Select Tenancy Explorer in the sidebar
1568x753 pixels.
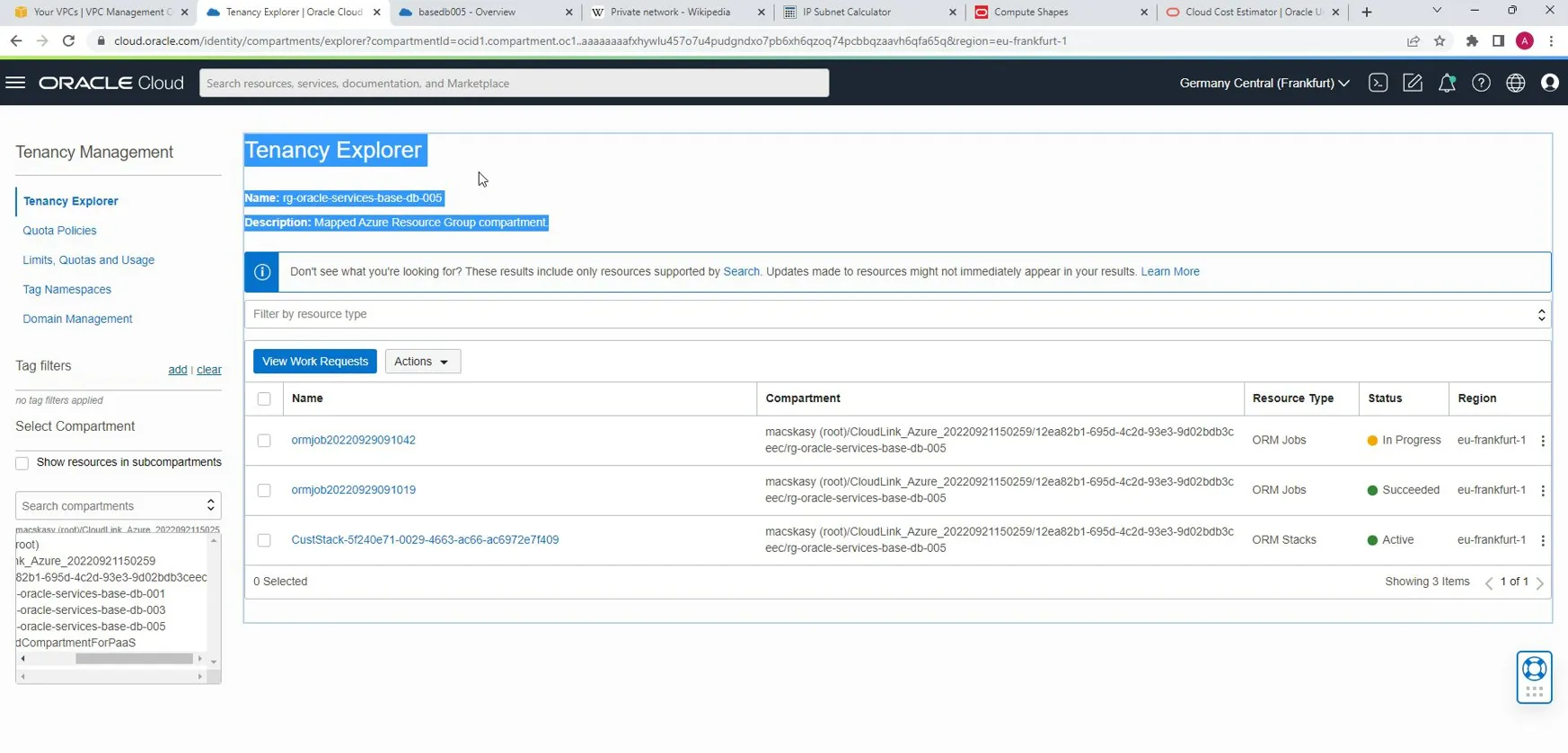pyautogui.click(x=70, y=201)
